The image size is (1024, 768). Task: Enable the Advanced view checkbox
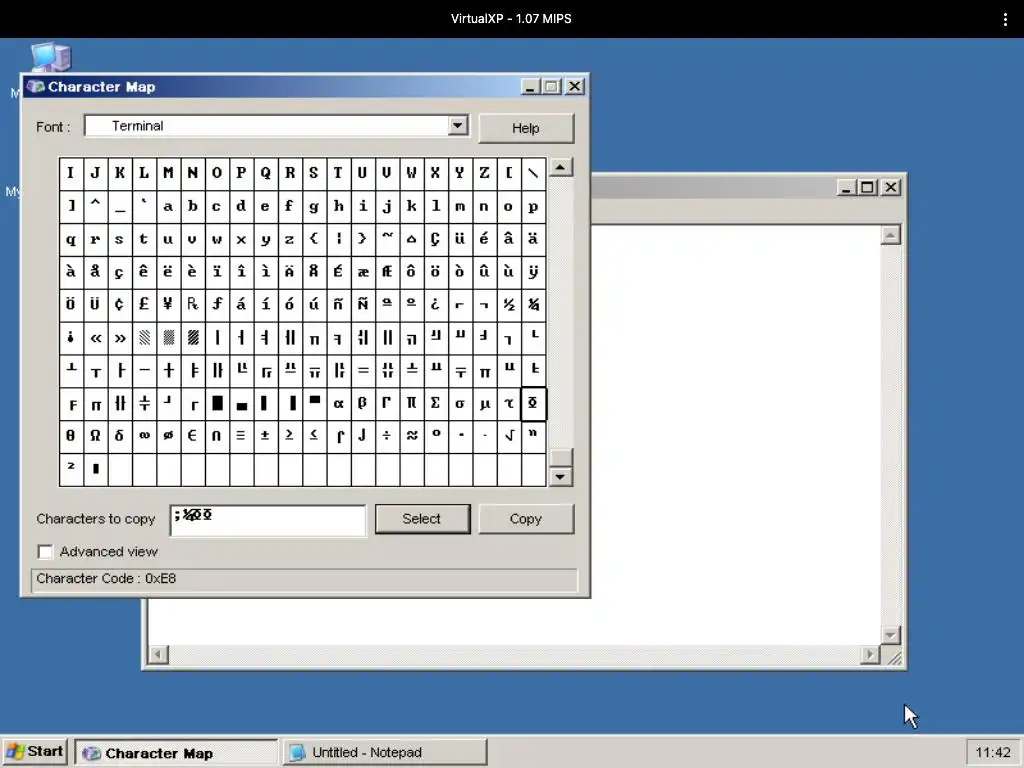click(45, 552)
